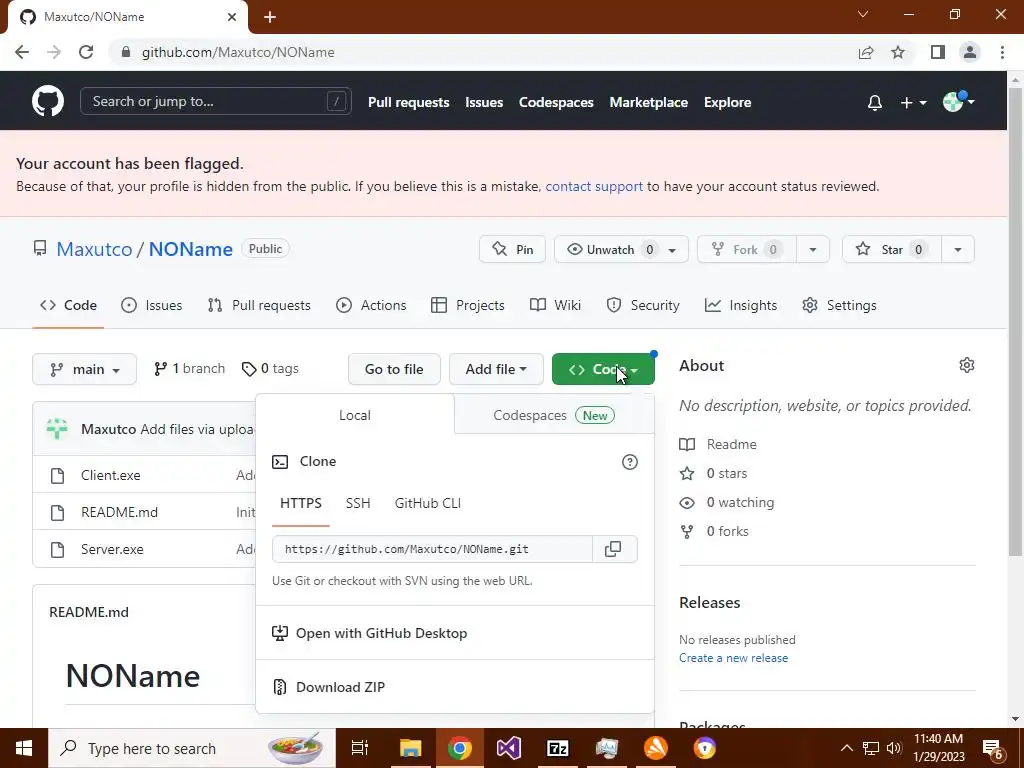Click Go to file button
Screen dimensions: 1024x768
click(394, 369)
